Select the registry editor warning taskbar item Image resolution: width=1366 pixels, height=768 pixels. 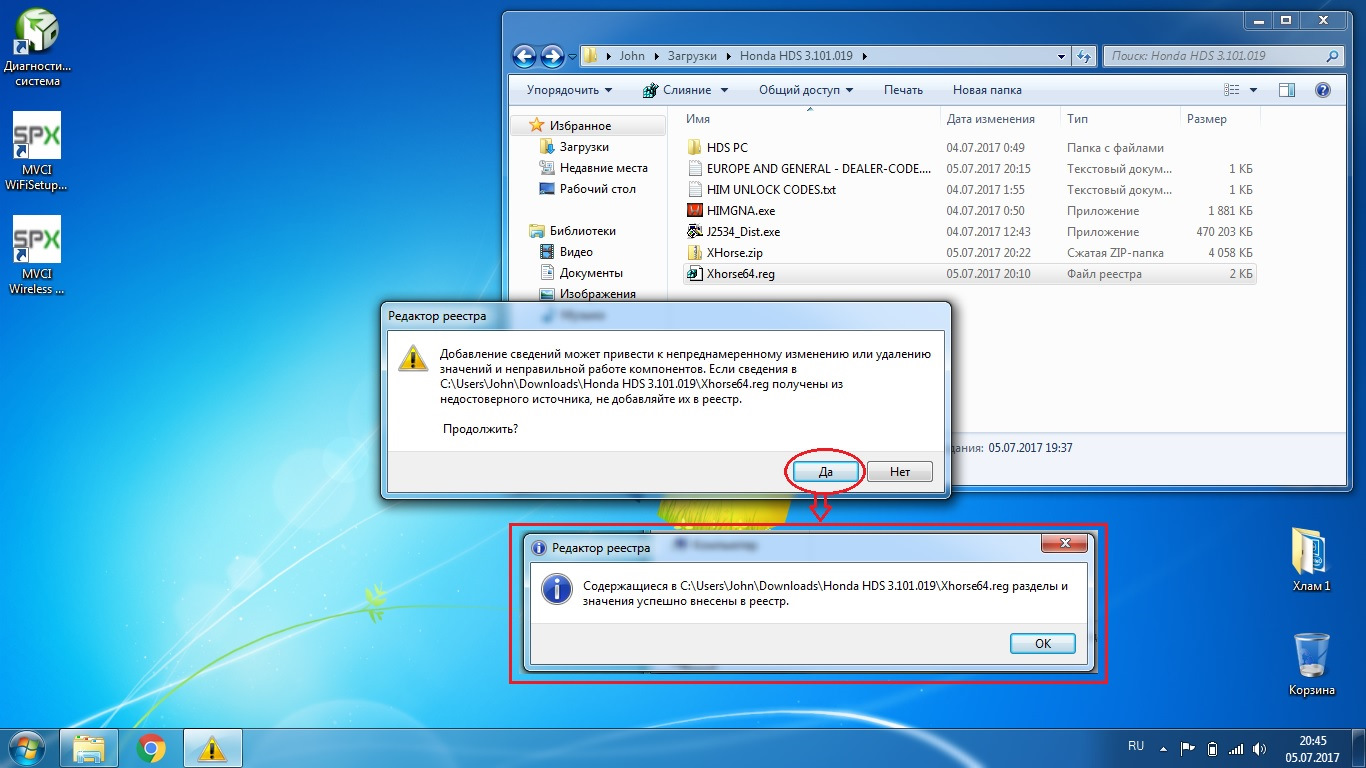click(212, 748)
